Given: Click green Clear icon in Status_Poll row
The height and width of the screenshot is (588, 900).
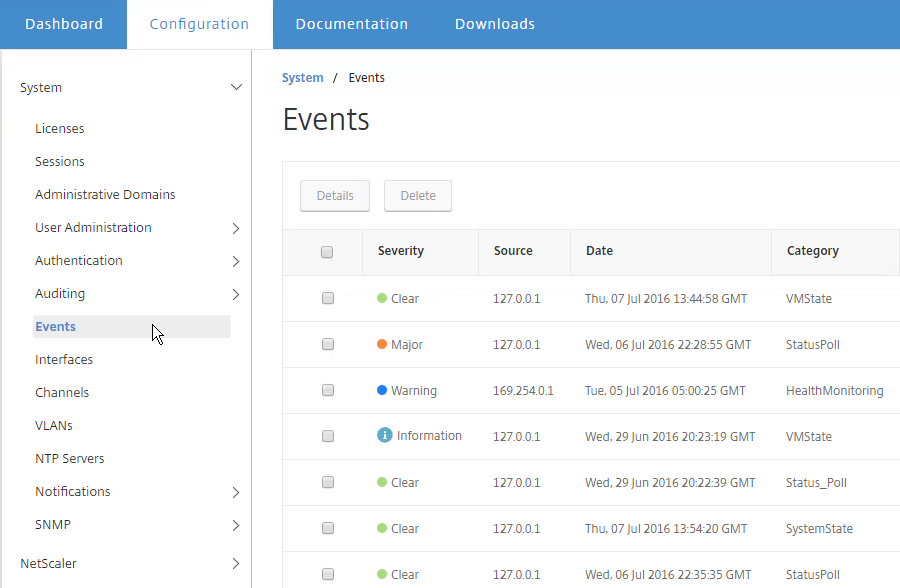Looking at the screenshot, I should point(382,482).
